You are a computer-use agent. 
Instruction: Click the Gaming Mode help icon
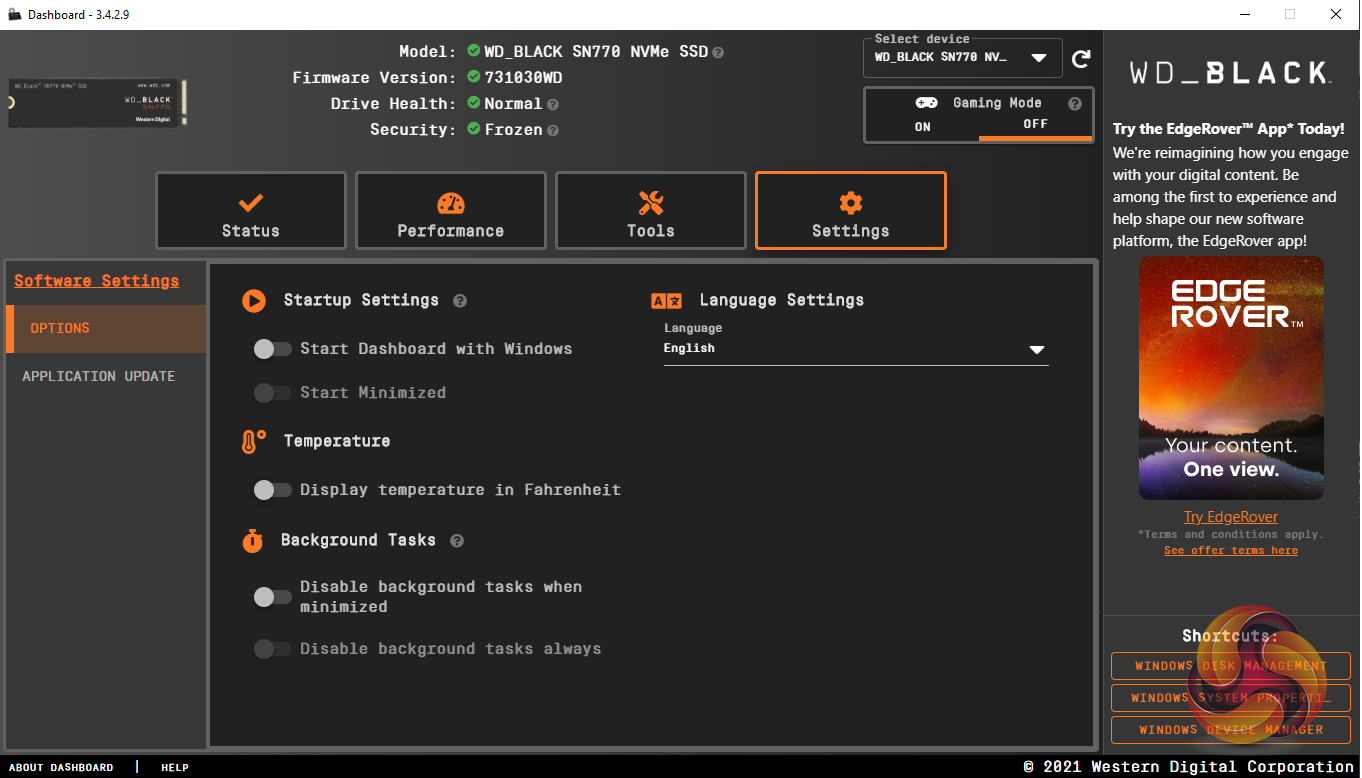[1075, 103]
